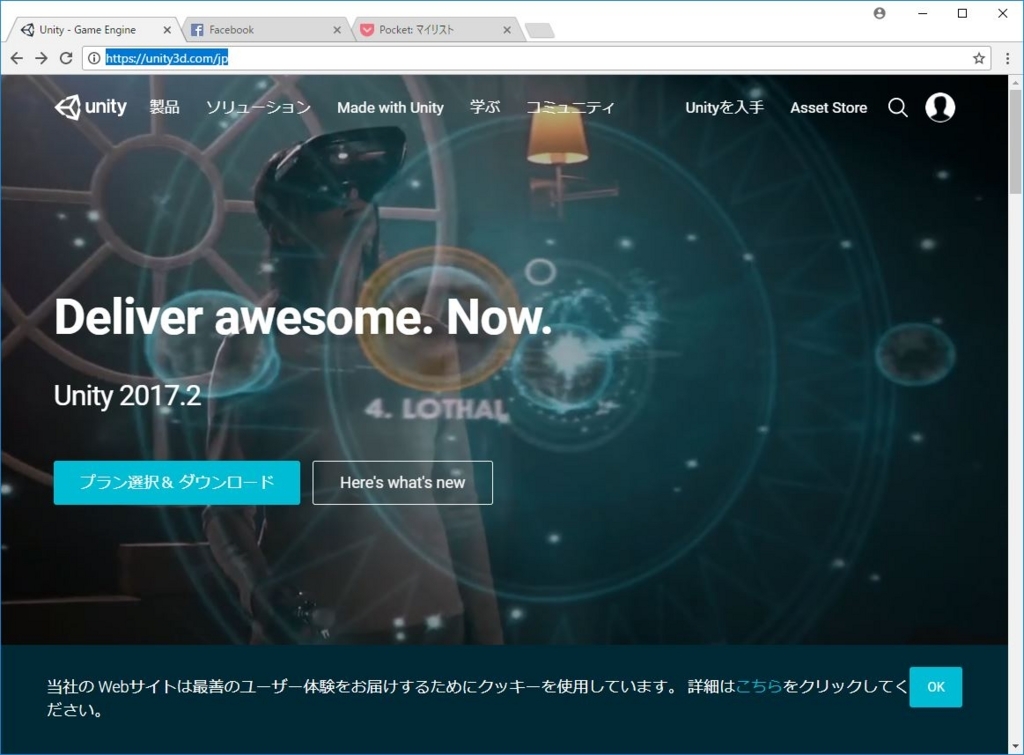Open the ソリューション navigation menu
The height and width of the screenshot is (755, 1024).
tap(258, 107)
